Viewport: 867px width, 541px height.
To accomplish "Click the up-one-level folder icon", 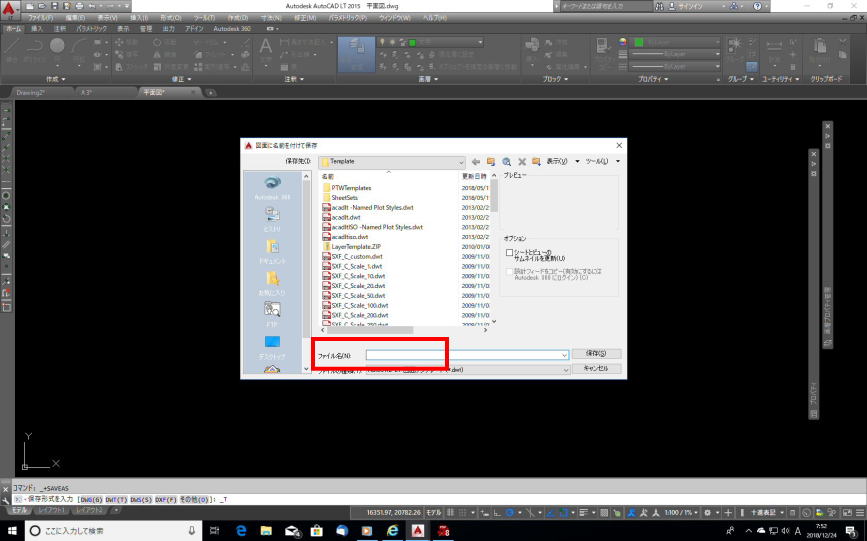I will [x=490, y=162].
